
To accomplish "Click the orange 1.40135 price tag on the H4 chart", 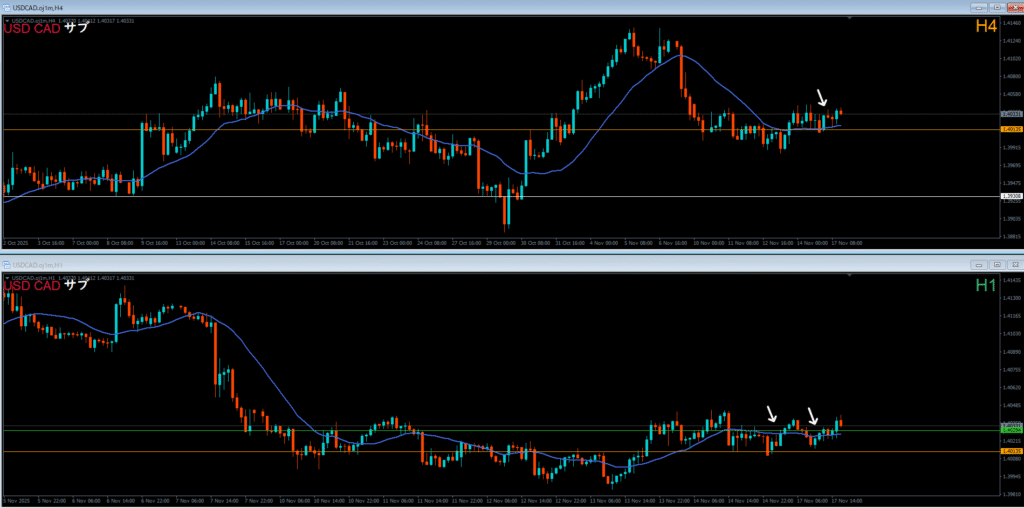I will 1010,129.
